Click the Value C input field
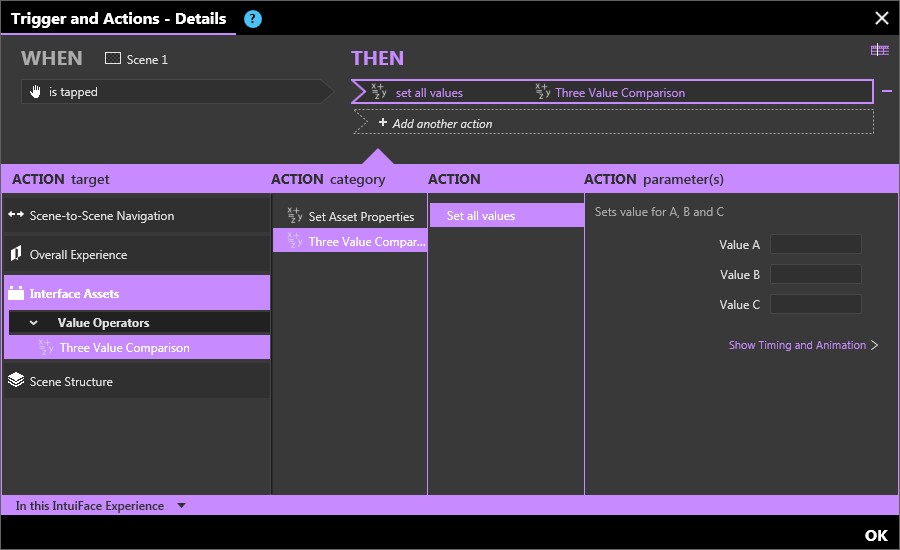900x550 pixels. pyautogui.click(x=815, y=304)
